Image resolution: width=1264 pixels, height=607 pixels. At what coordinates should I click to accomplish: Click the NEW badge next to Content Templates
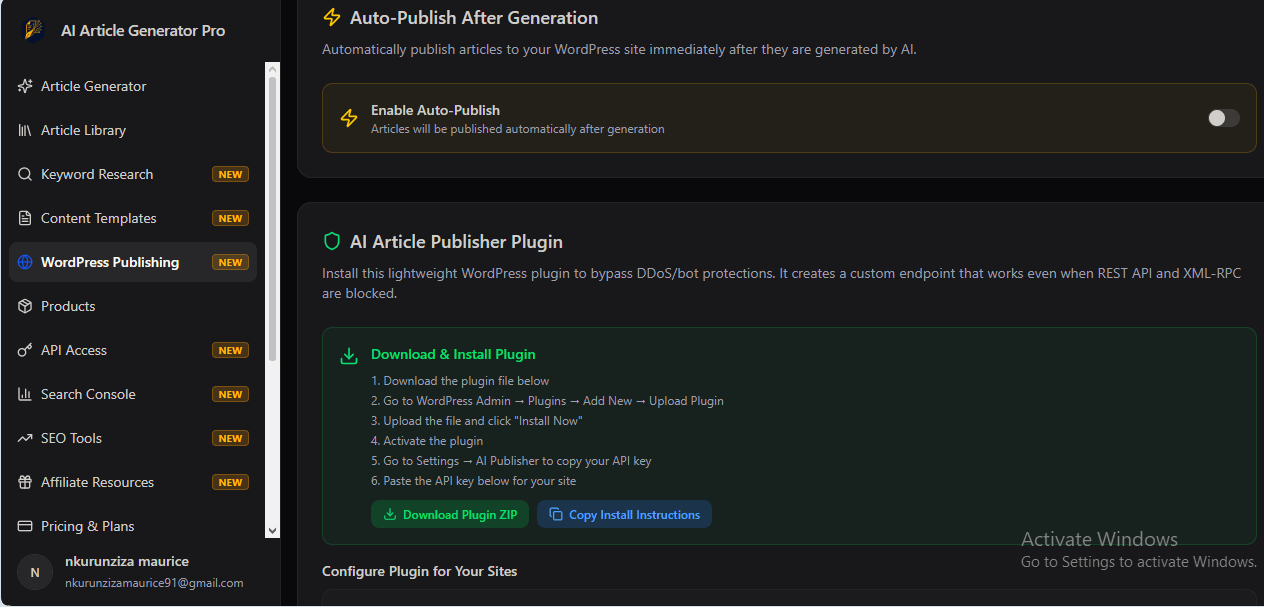point(230,218)
